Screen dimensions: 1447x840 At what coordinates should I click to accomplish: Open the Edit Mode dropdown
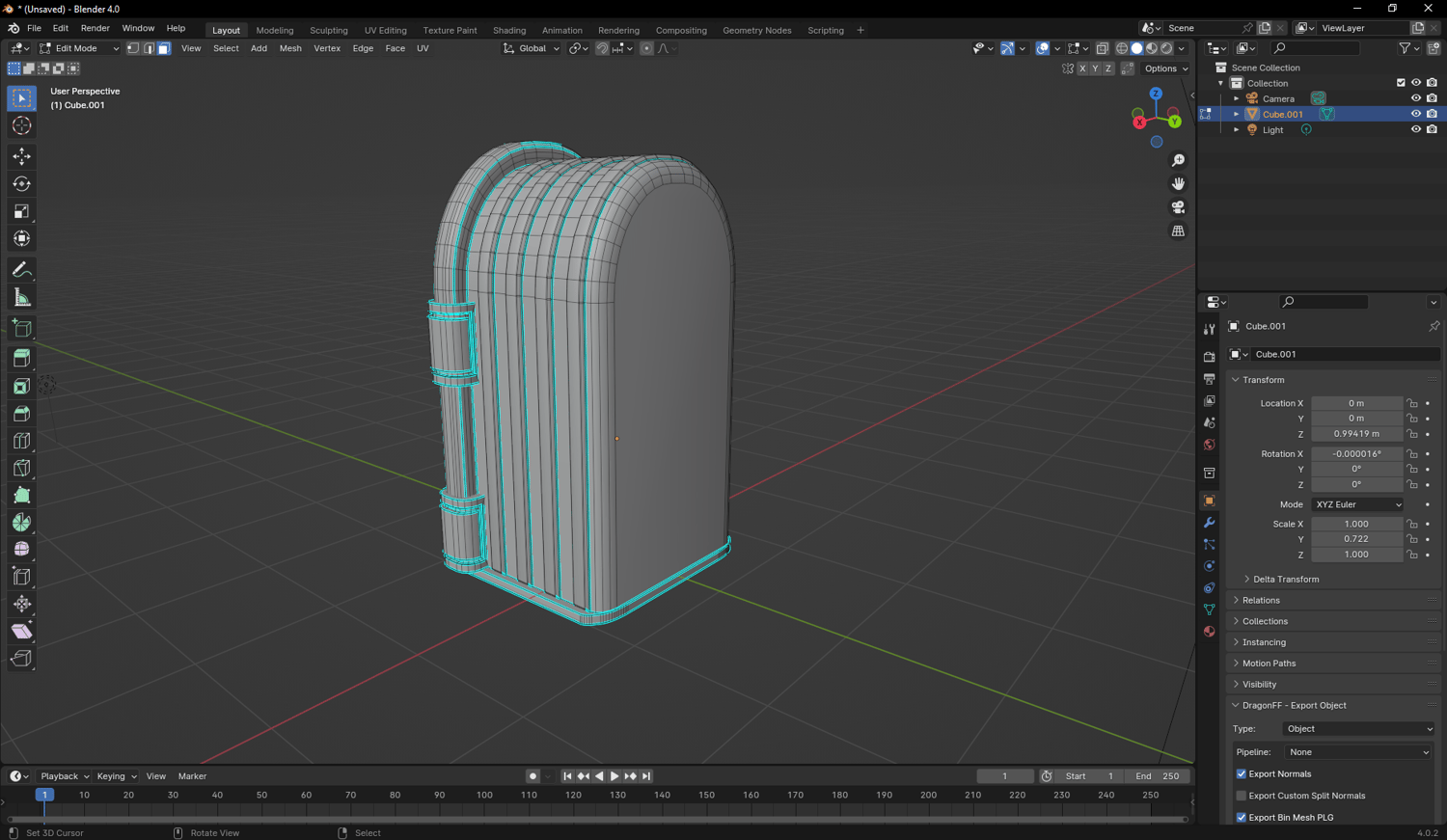pos(79,48)
